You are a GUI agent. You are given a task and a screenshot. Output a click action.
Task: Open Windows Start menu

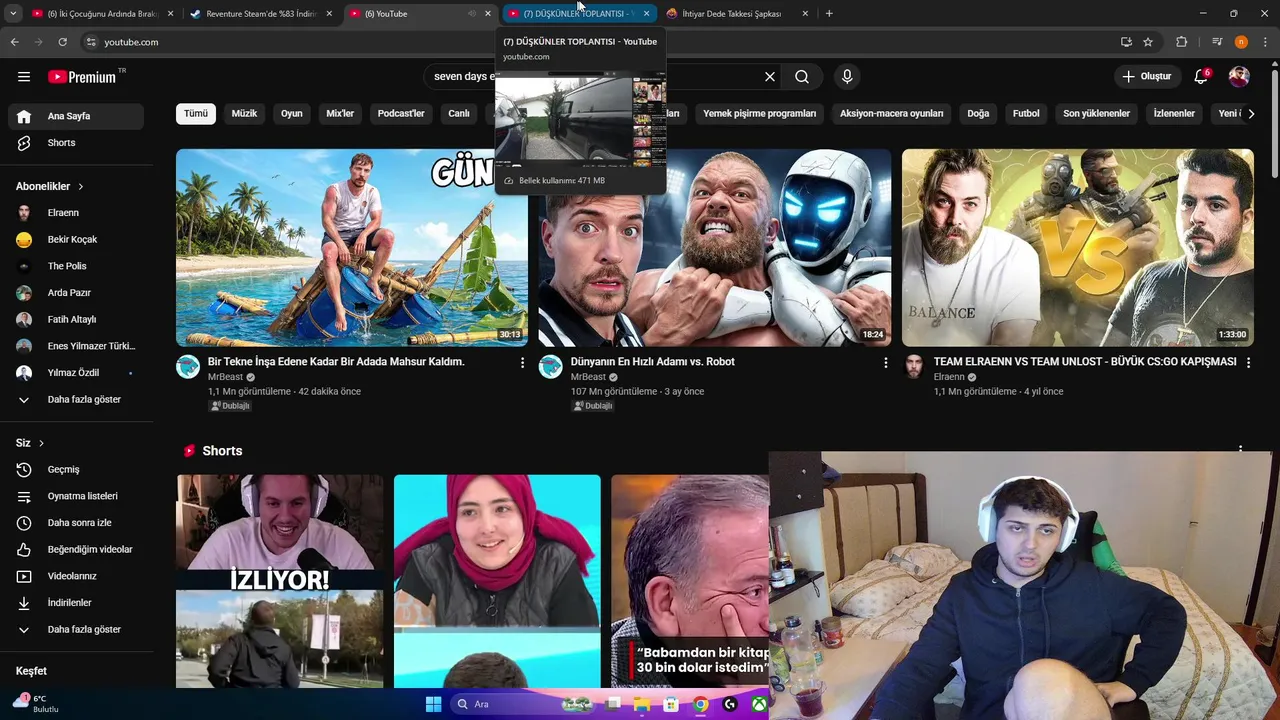(x=433, y=704)
